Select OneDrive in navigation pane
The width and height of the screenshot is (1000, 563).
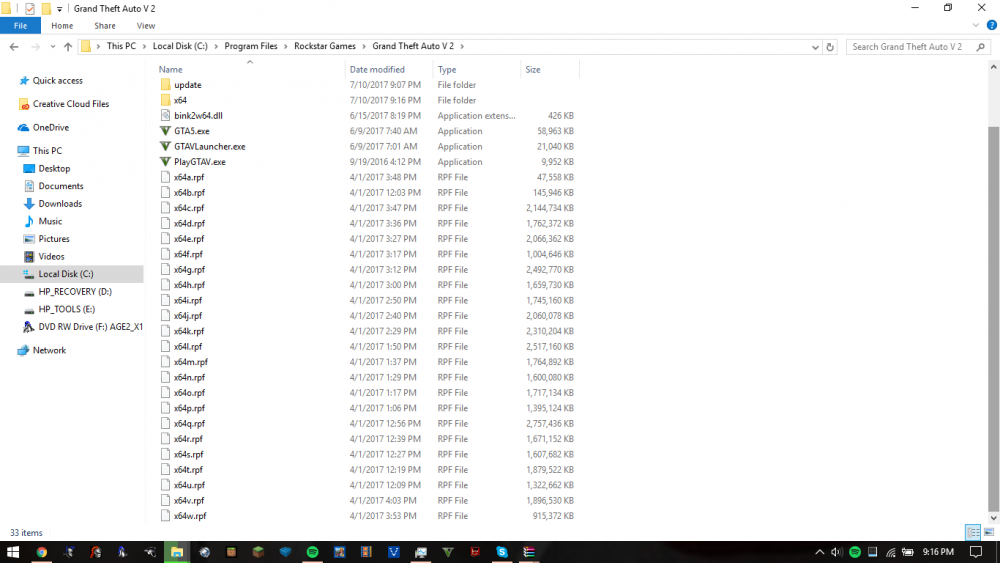(51, 128)
